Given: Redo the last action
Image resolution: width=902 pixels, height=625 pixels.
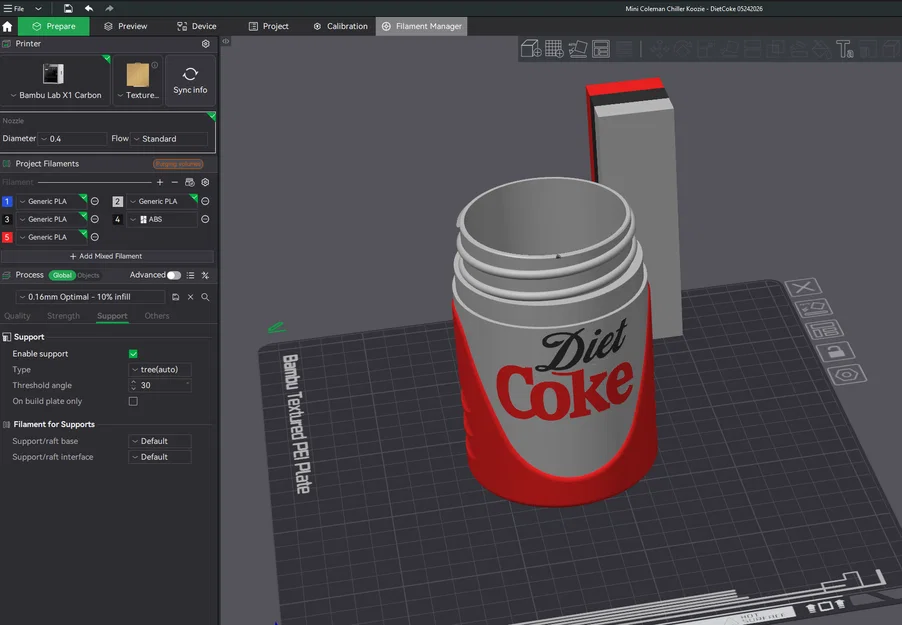Looking at the screenshot, I should pyautogui.click(x=109, y=9).
